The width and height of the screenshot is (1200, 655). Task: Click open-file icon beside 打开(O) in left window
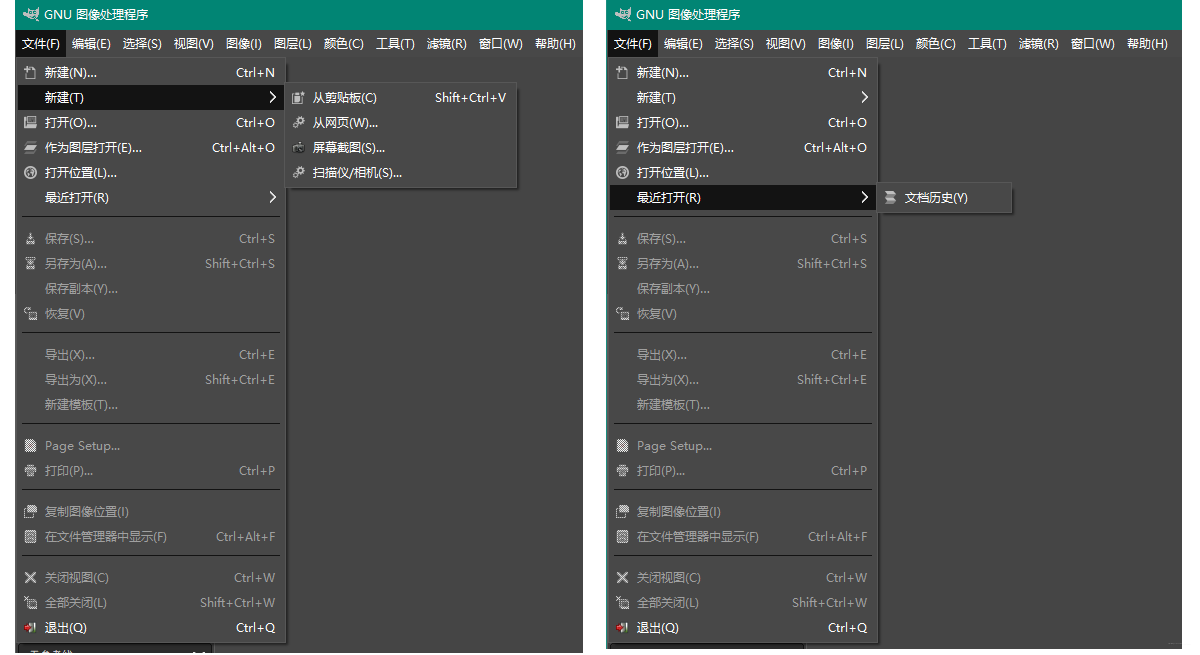click(30, 122)
